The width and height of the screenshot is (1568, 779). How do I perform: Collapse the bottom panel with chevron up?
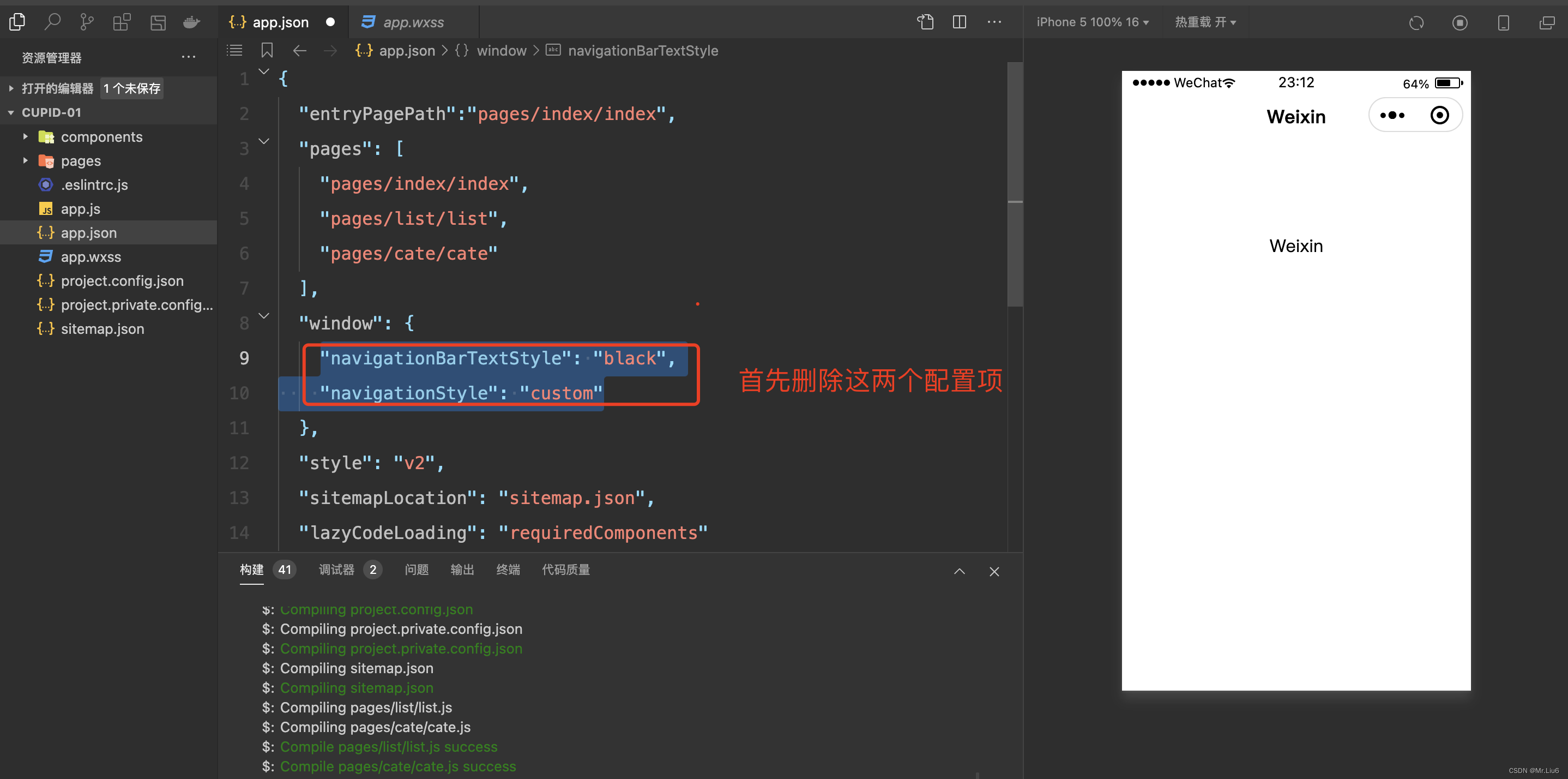(x=960, y=571)
